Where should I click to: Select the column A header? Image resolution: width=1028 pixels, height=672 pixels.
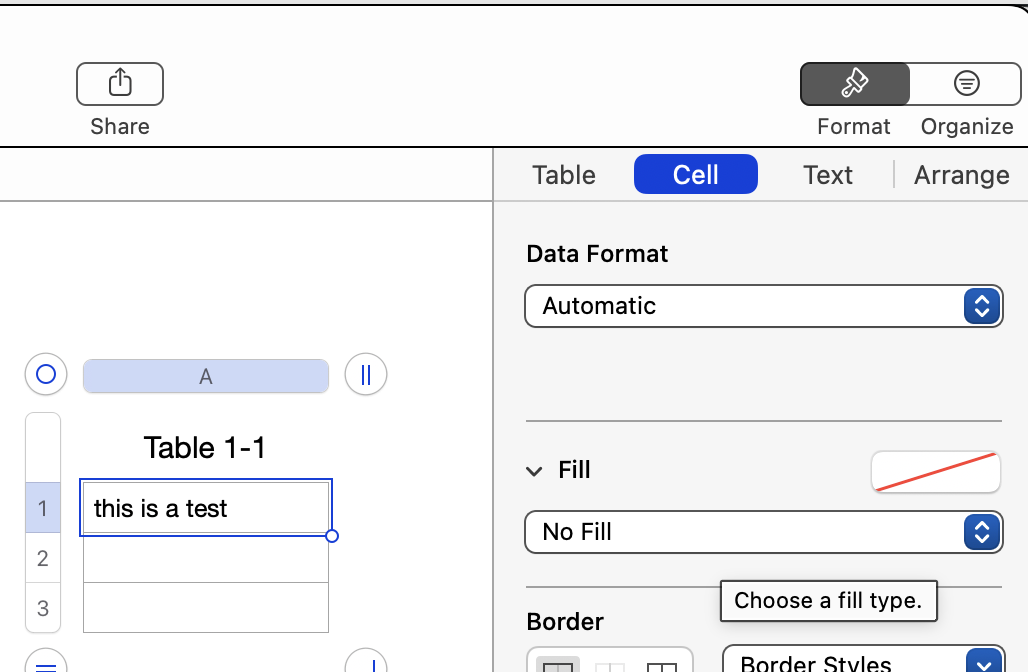coord(206,376)
